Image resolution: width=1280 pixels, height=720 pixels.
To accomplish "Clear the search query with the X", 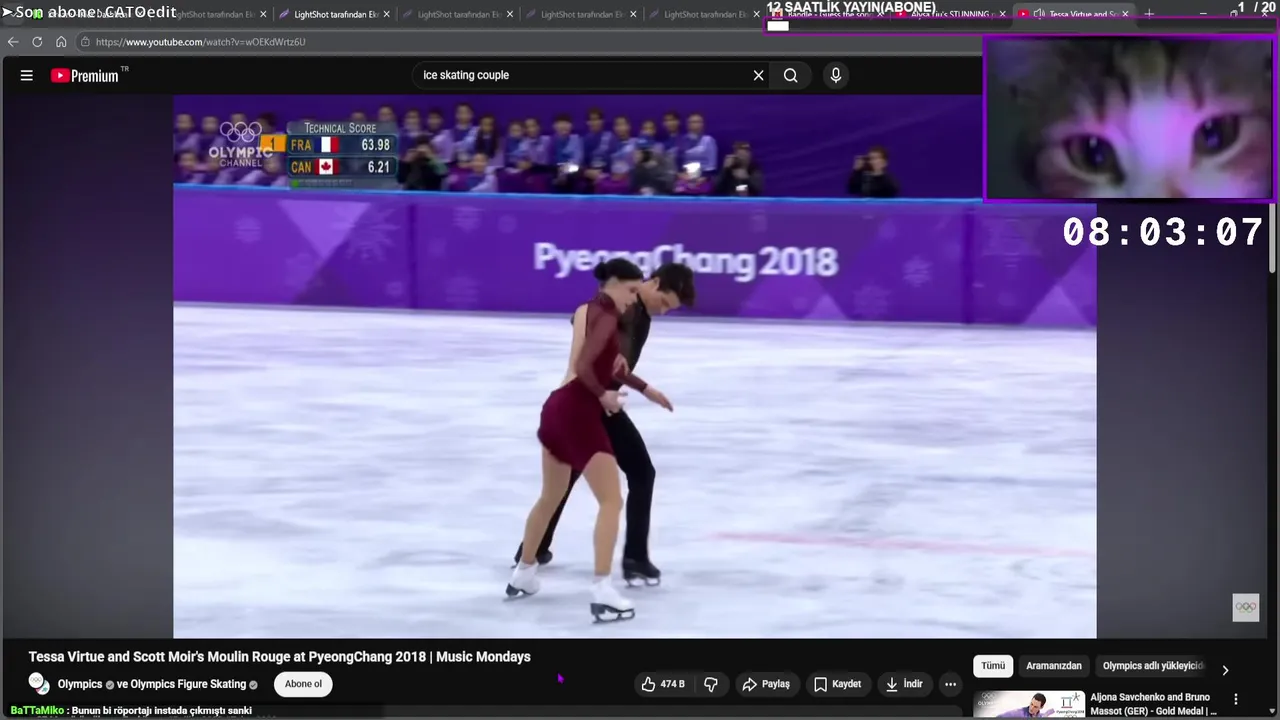I will [x=759, y=75].
